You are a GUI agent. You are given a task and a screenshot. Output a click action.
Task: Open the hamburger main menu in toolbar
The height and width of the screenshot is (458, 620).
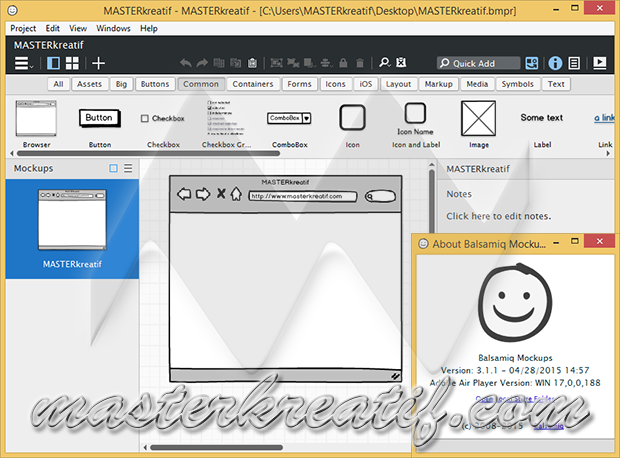(x=23, y=63)
